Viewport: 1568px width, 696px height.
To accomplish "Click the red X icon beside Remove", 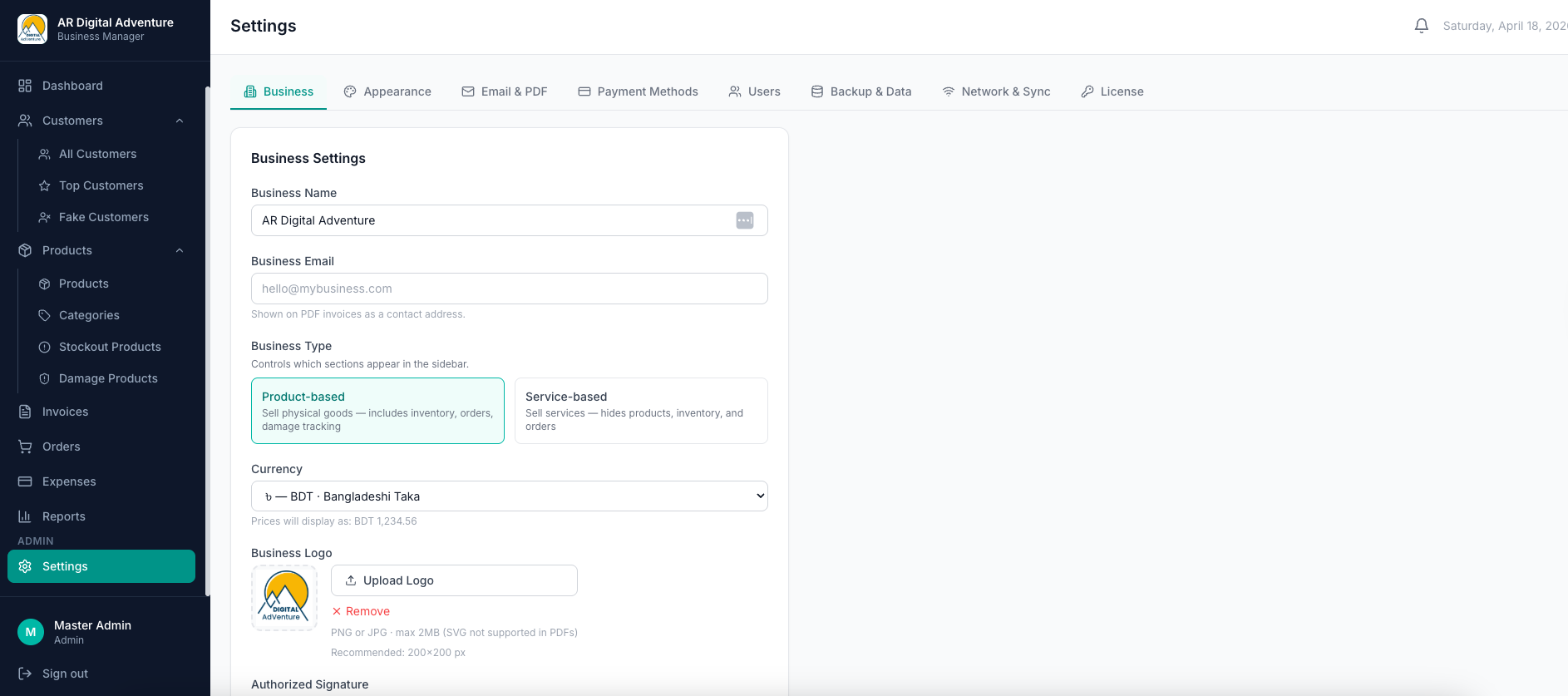I will (337, 611).
